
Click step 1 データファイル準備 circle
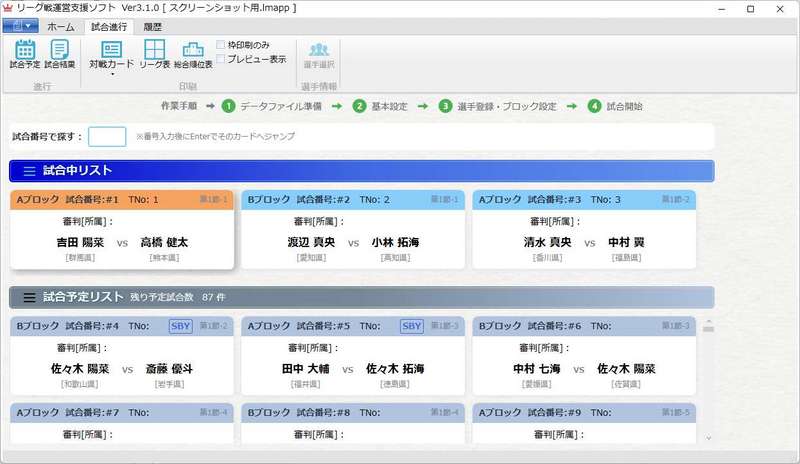point(228,106)
